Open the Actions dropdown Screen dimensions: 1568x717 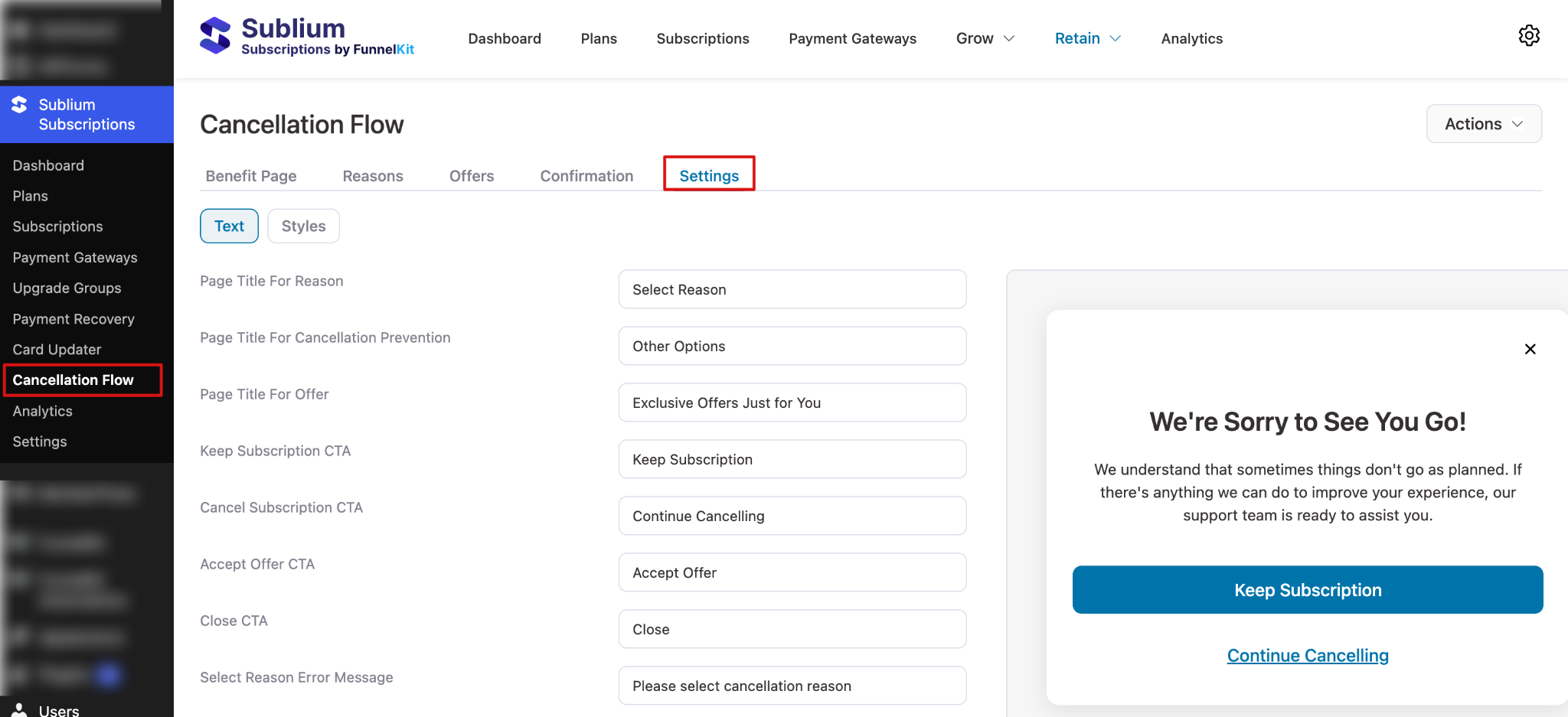(1483, 124)
